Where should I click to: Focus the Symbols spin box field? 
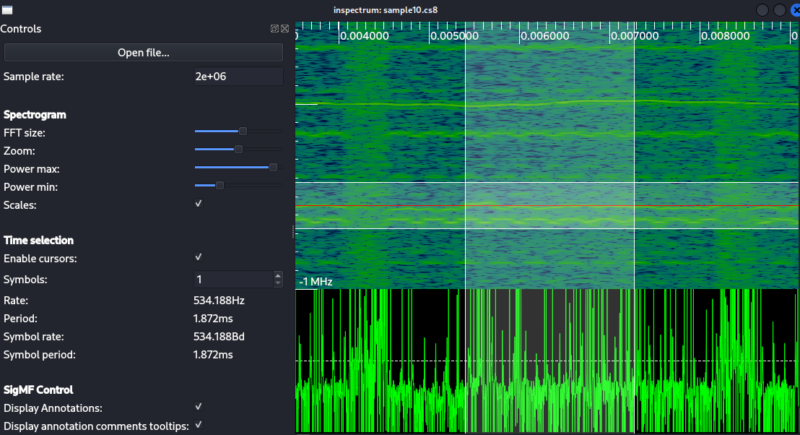[234, 279]
